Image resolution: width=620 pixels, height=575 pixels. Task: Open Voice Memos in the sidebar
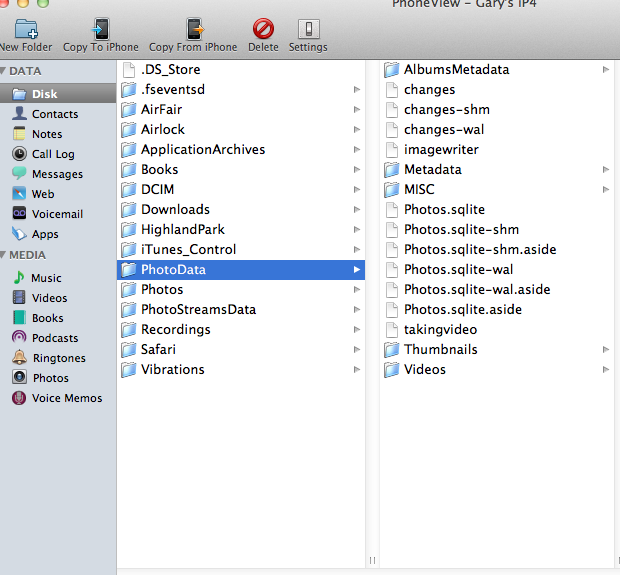click(58, 398)
